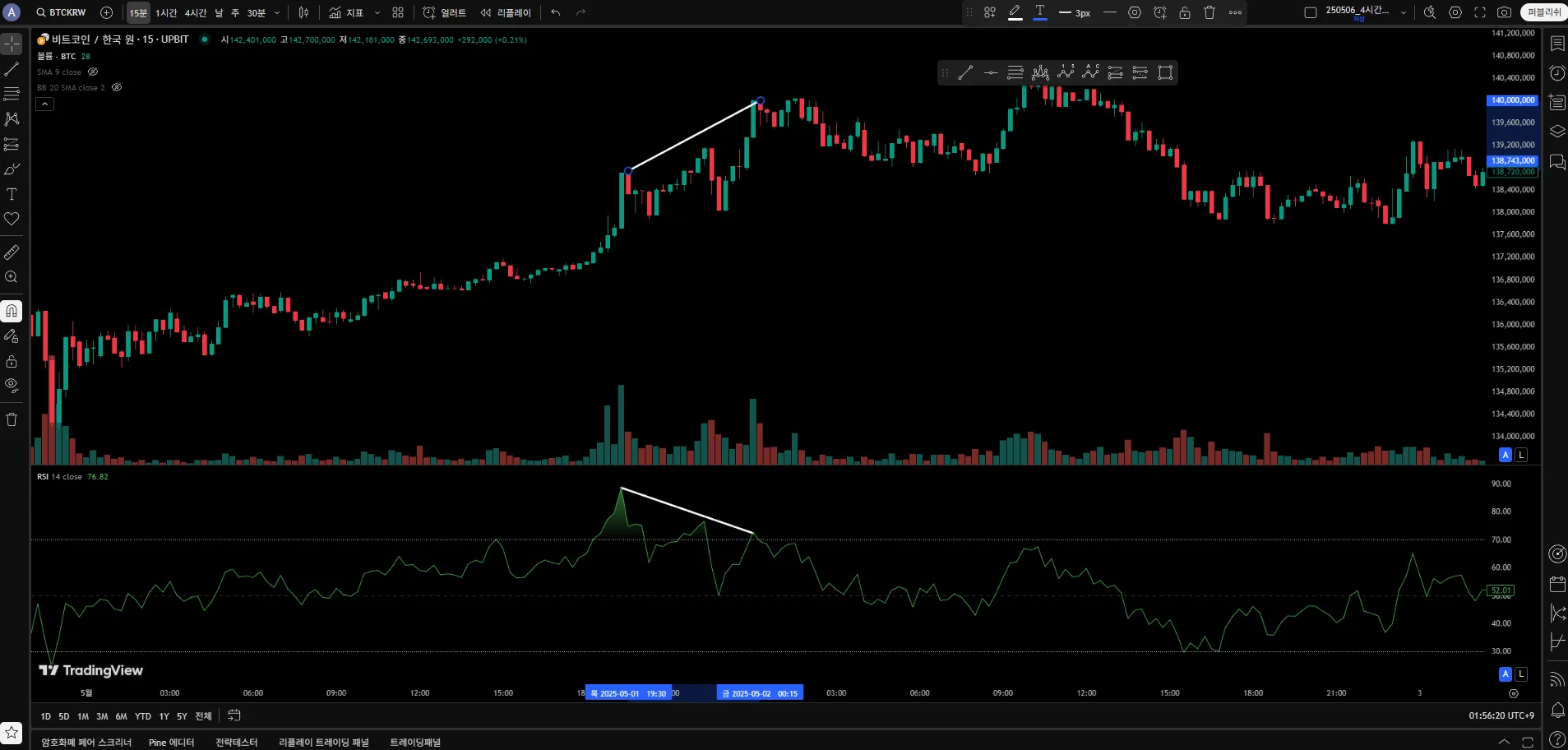Screen dimensions: 1568x750
Task: Open the user profile avatar menu
Action: pyautogui.click(x=12, y=12)
